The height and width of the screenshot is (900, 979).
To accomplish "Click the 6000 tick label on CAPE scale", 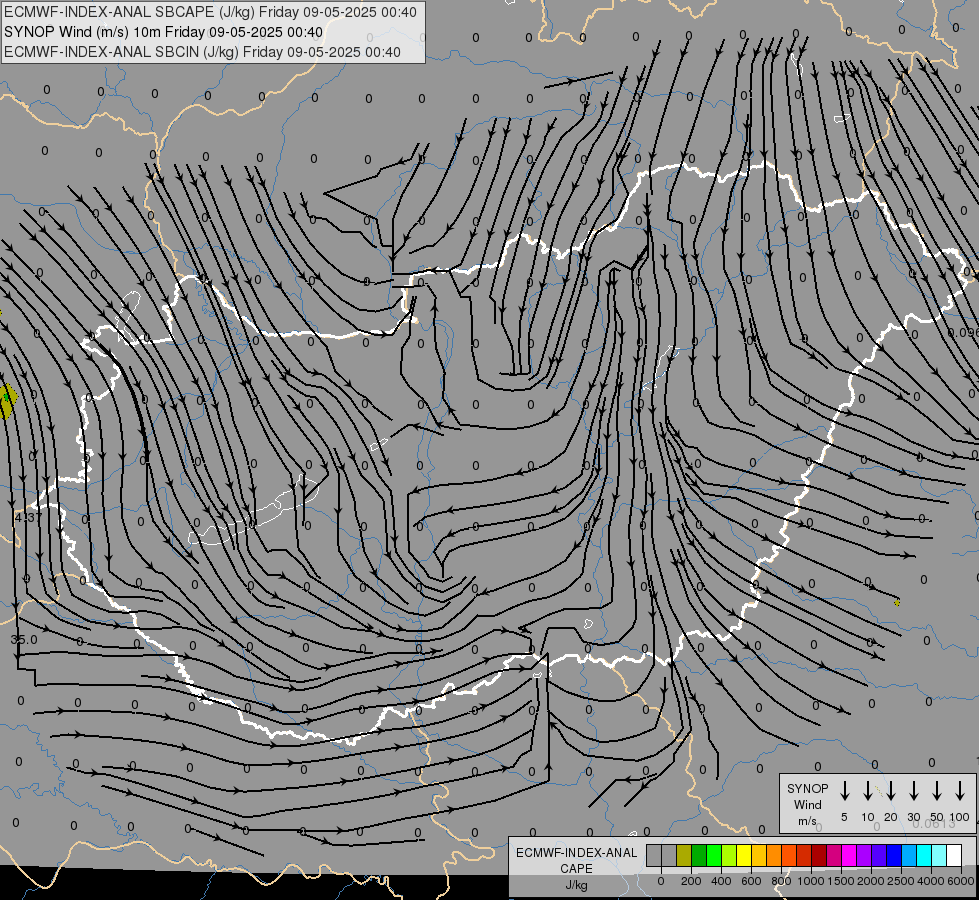I will [x=961, y=881].
